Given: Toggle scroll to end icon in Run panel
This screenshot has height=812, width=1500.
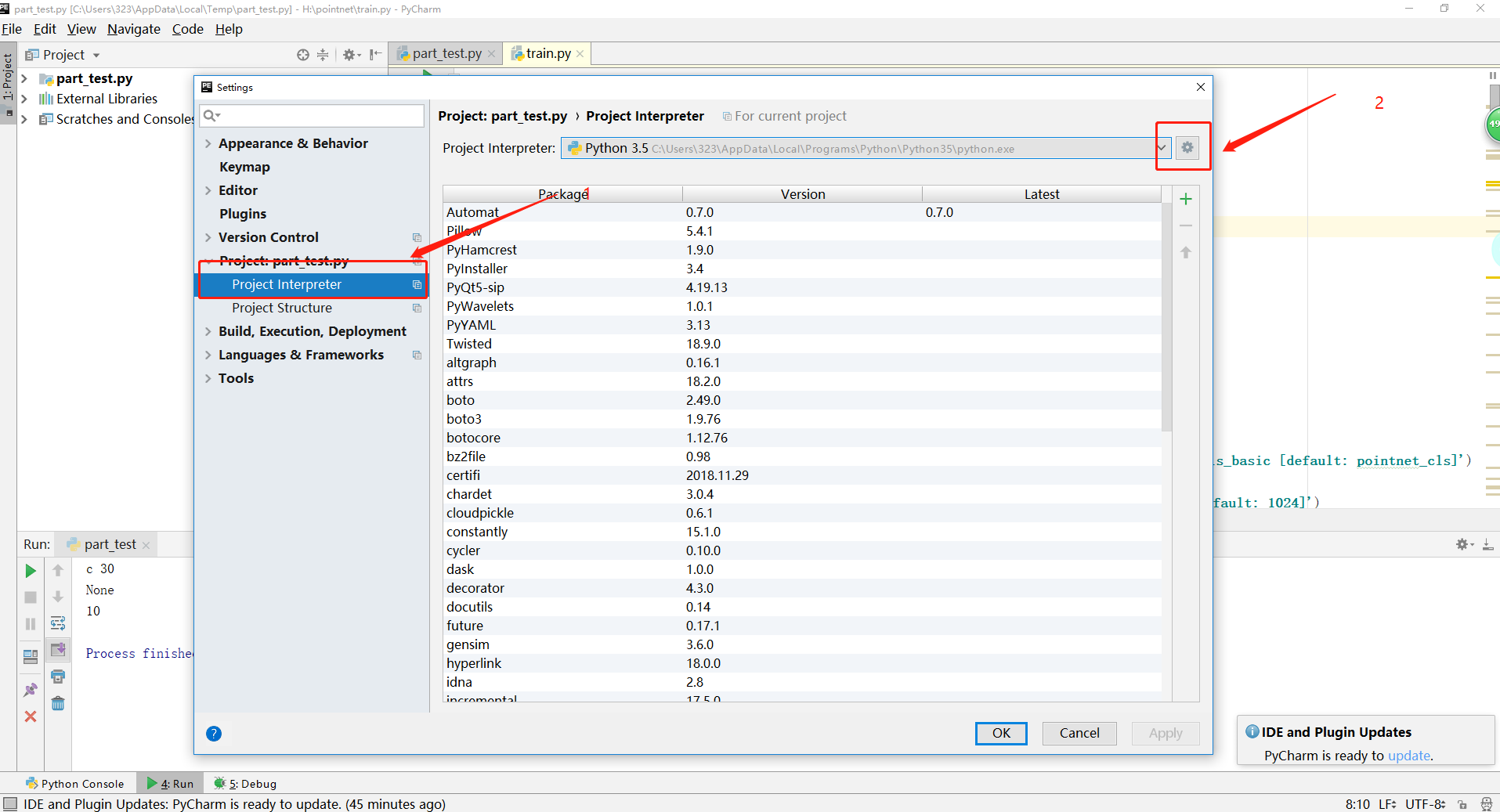Looking at the screenshot, I should coord(58,649).
